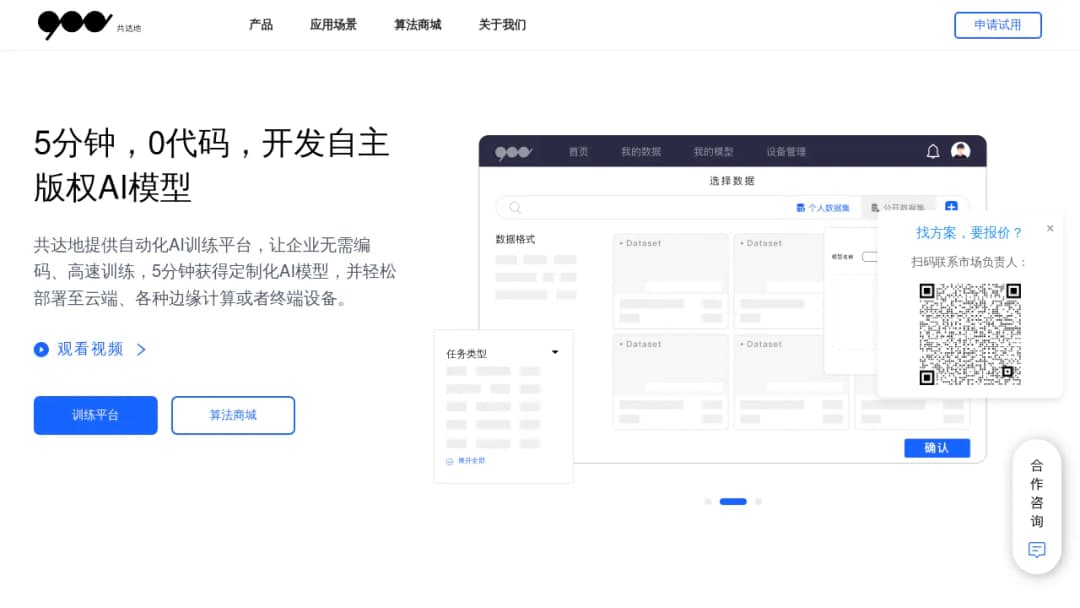
Task: Click the 找方案，要报价？ heading
Action: pyautogui.click(x=969, y=233)
